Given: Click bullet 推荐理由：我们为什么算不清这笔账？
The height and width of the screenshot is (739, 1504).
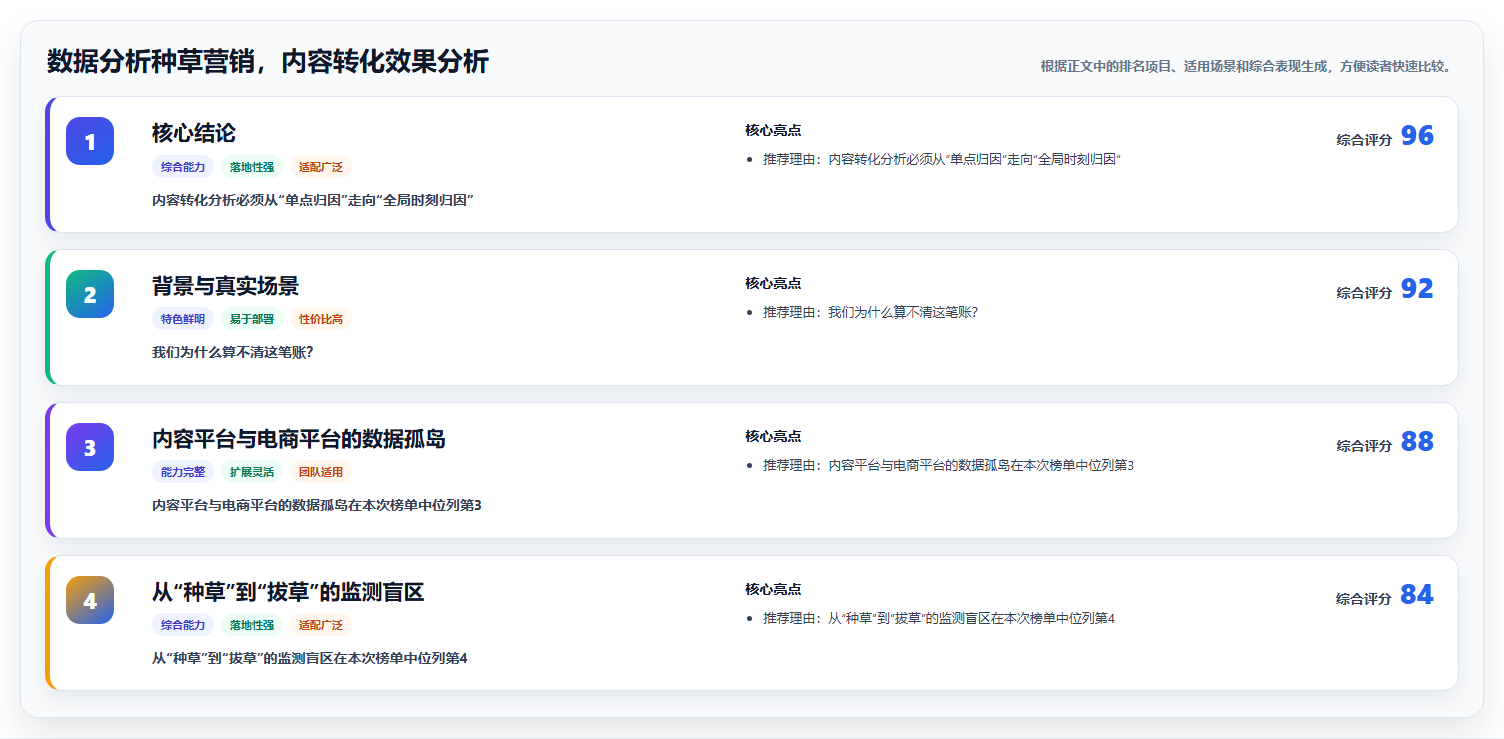Looking at the screenshot, I should 870,313.
